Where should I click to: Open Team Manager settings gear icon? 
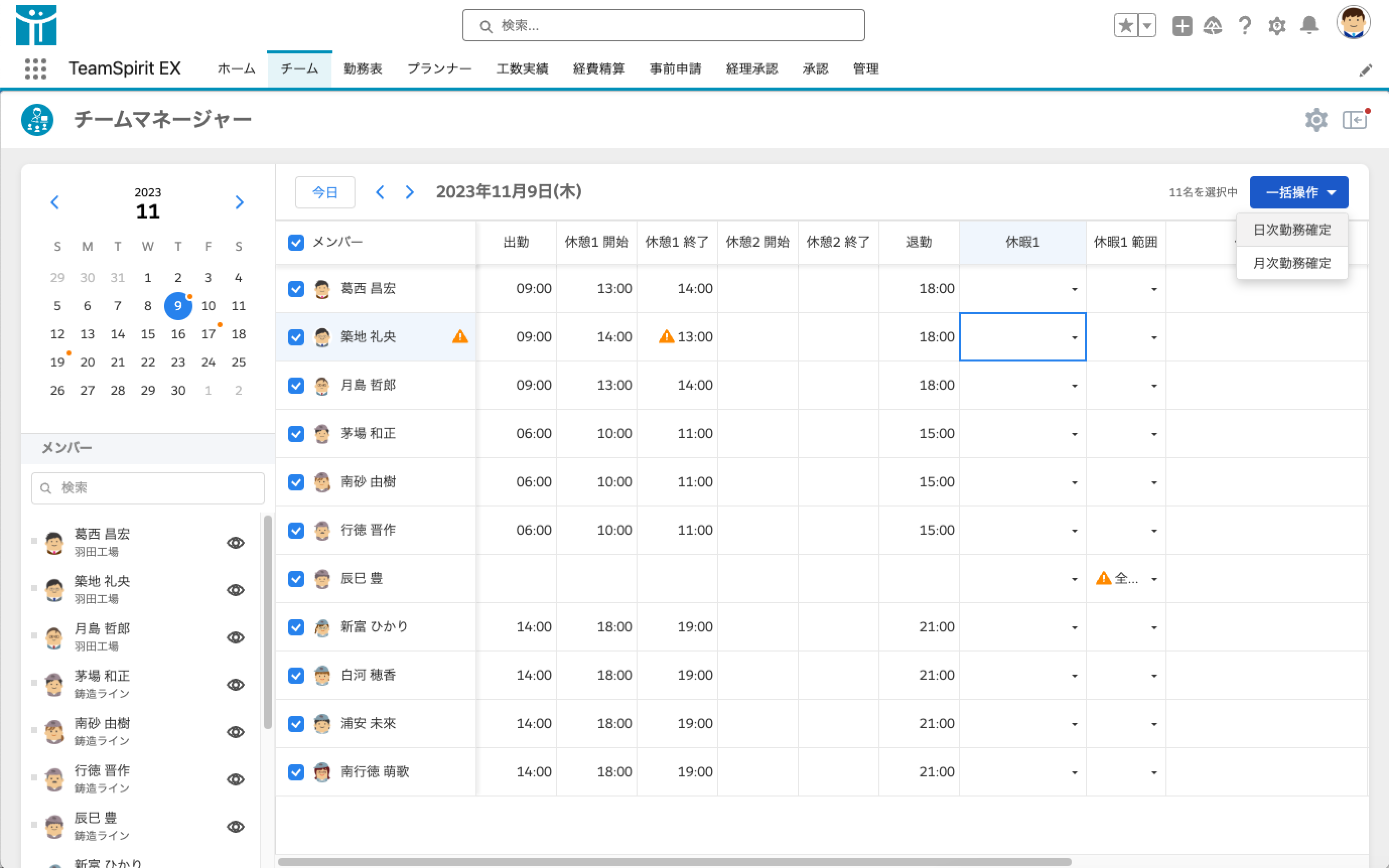coord(1315,120)
